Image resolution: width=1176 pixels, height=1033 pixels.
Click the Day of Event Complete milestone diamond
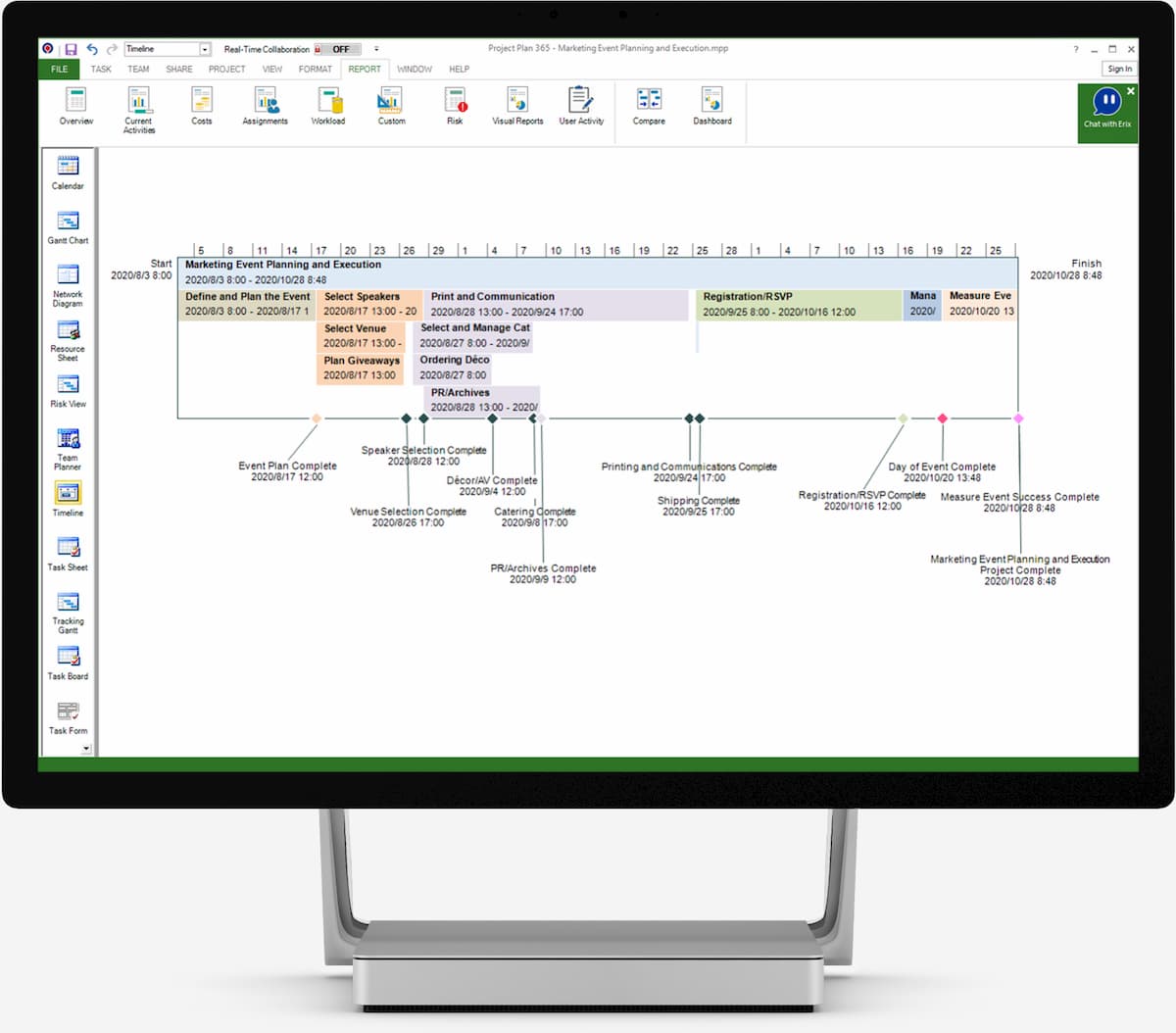point(943,418)
